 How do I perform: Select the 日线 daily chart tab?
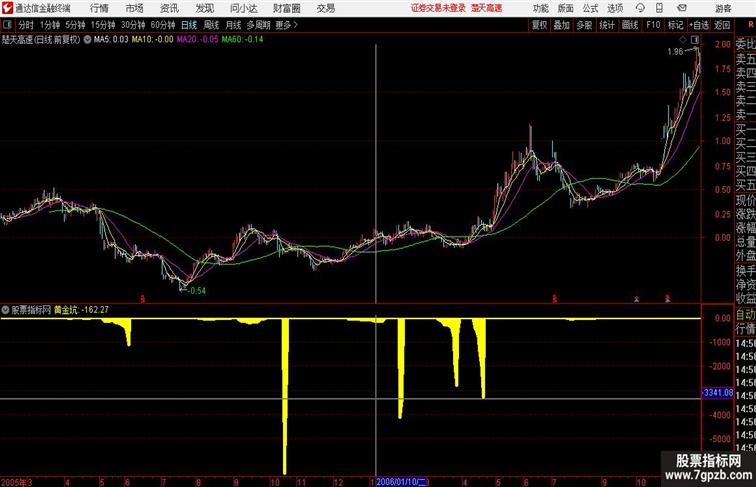click(x=189, y=25)
